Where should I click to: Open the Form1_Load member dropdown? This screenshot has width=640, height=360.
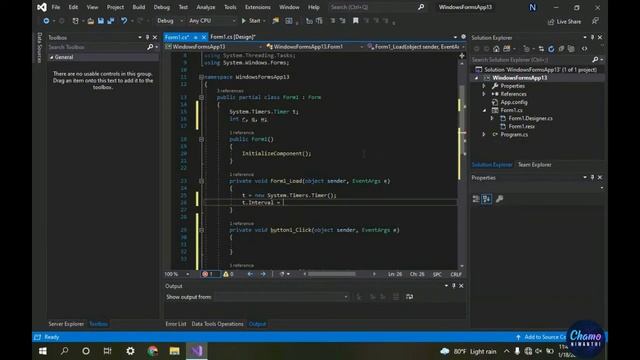point(416,47)
